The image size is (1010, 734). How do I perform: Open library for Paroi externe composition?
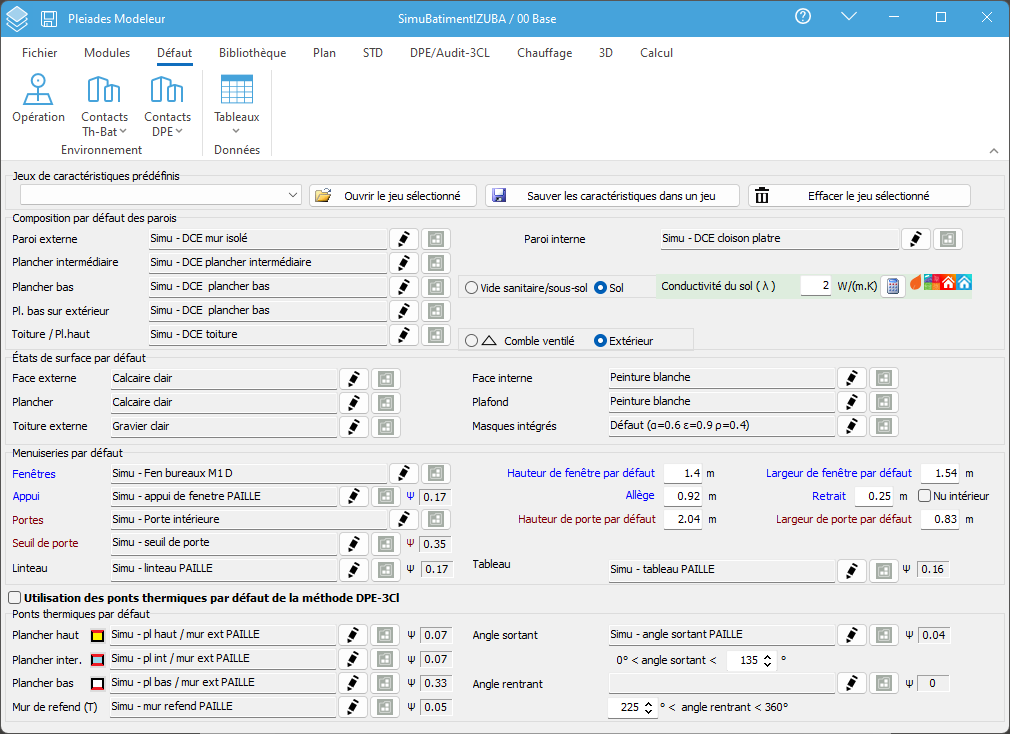coord(436,239)
